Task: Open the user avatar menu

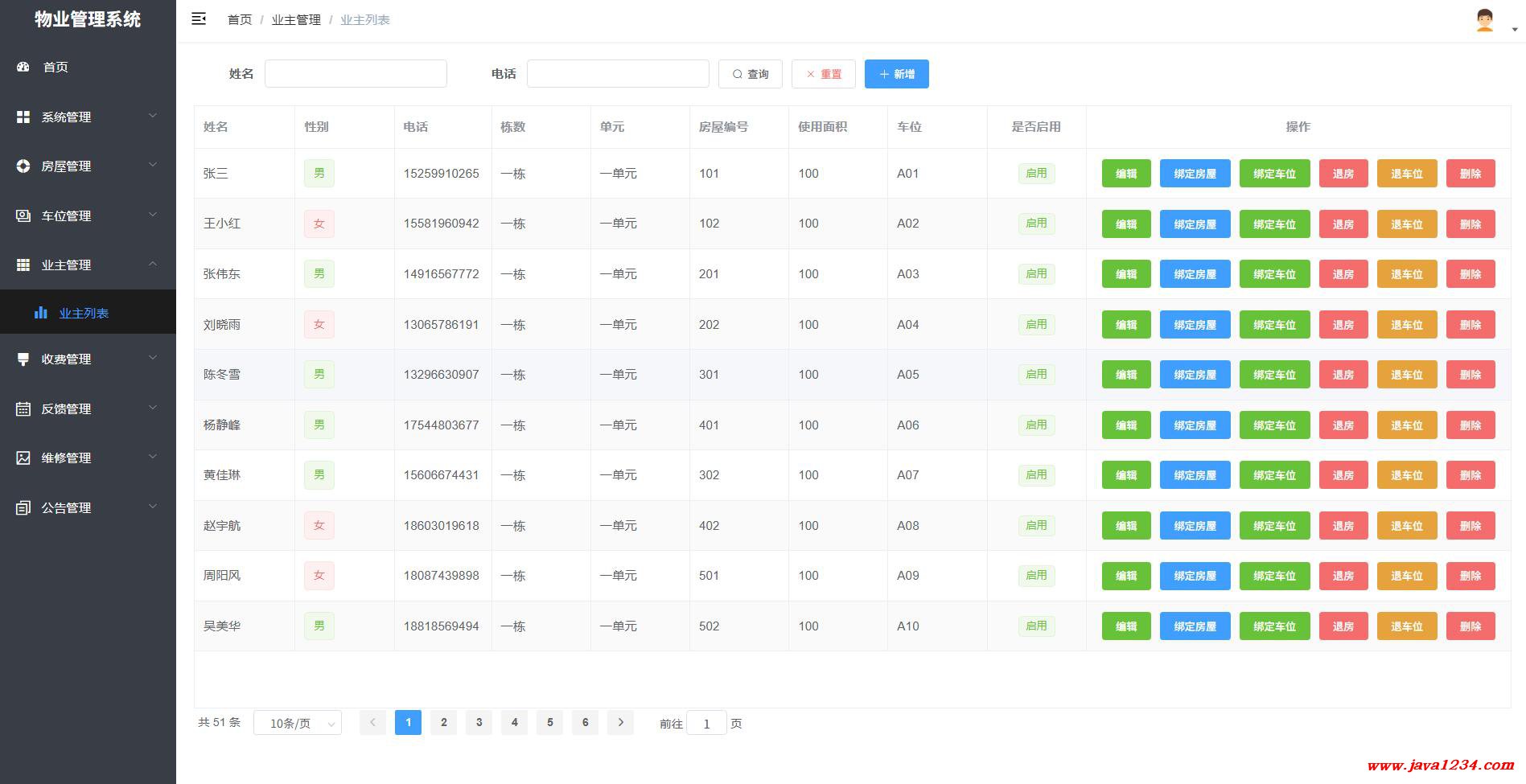Action: tap(1485, 21)
